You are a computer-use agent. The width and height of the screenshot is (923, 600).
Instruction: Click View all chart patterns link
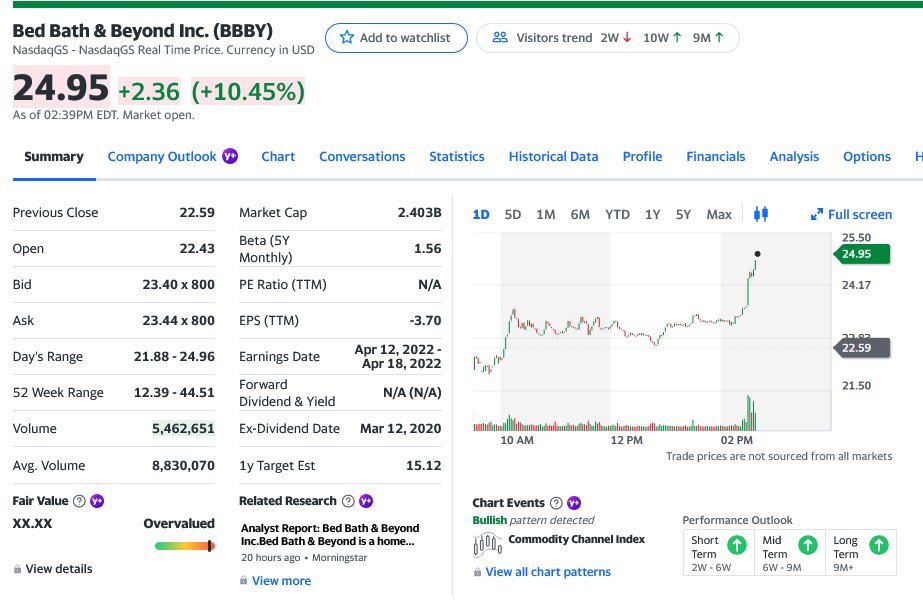pos(548,572)
